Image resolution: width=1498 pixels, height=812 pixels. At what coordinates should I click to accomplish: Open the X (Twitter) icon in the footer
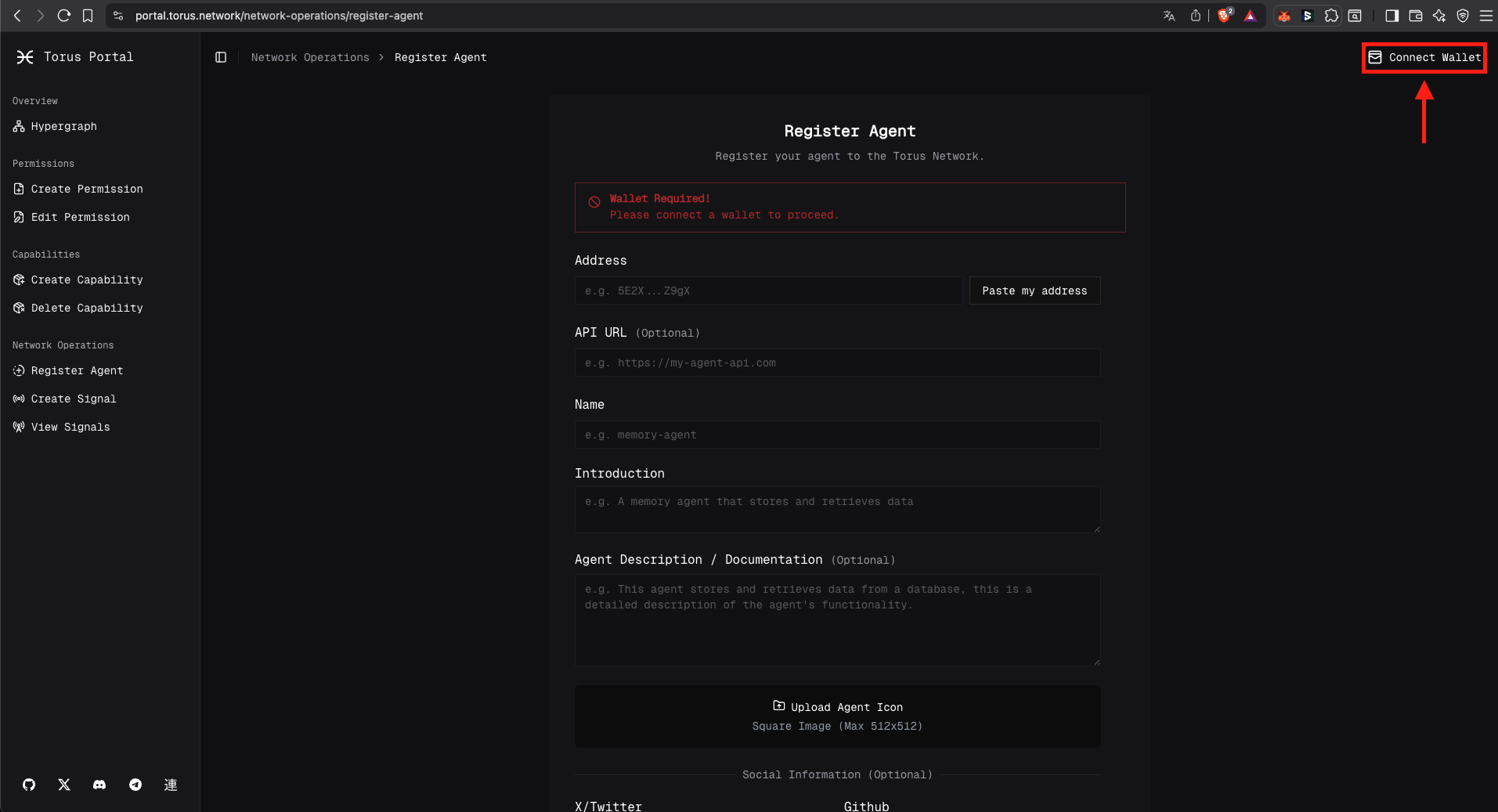coord(63,785)
